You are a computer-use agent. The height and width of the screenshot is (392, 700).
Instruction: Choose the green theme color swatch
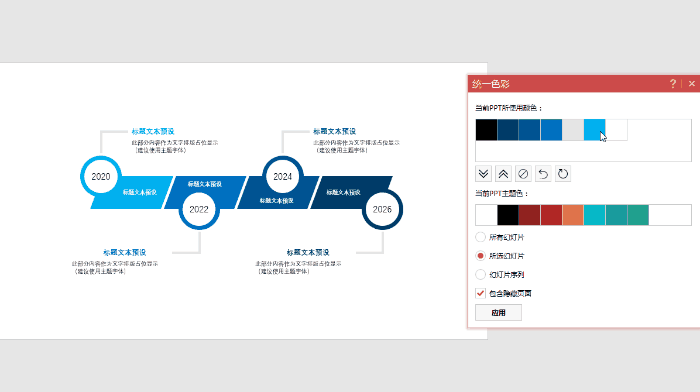point(638,215)
